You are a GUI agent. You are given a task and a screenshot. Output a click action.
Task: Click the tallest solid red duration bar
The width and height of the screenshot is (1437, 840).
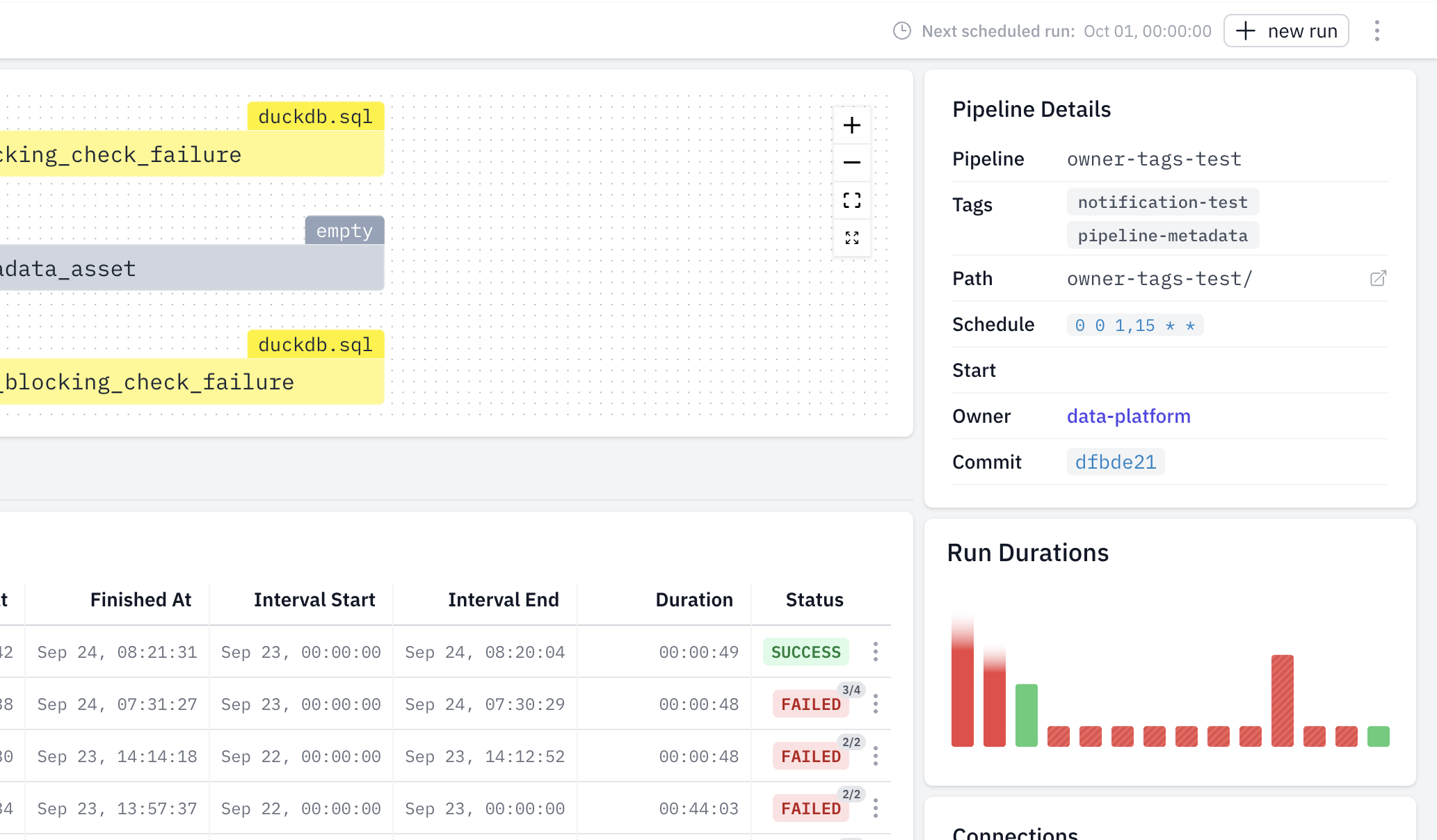963,681
